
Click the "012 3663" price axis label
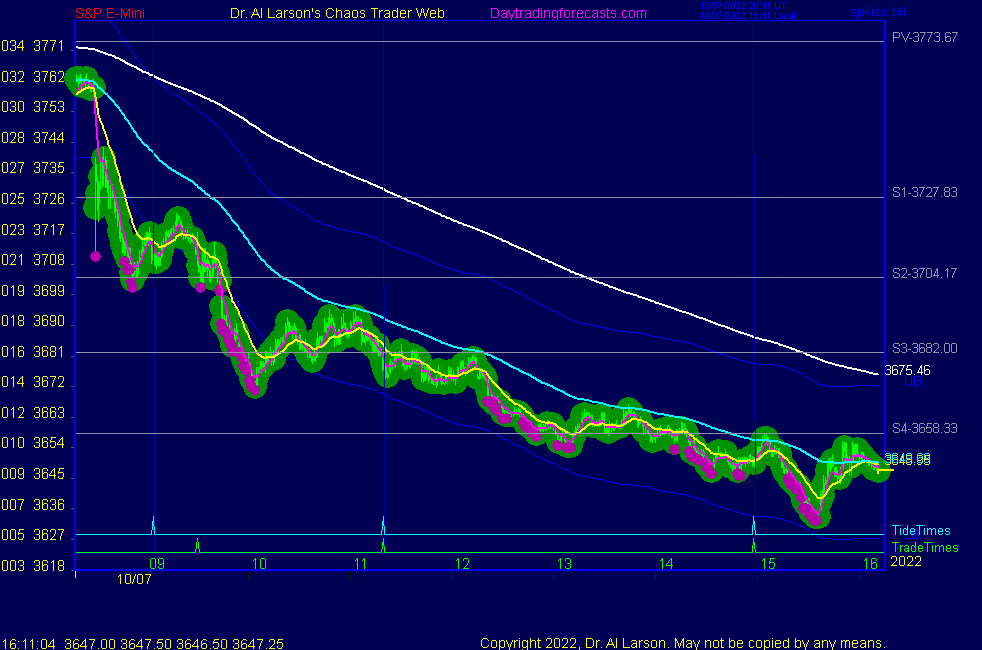tap(33, 413)
